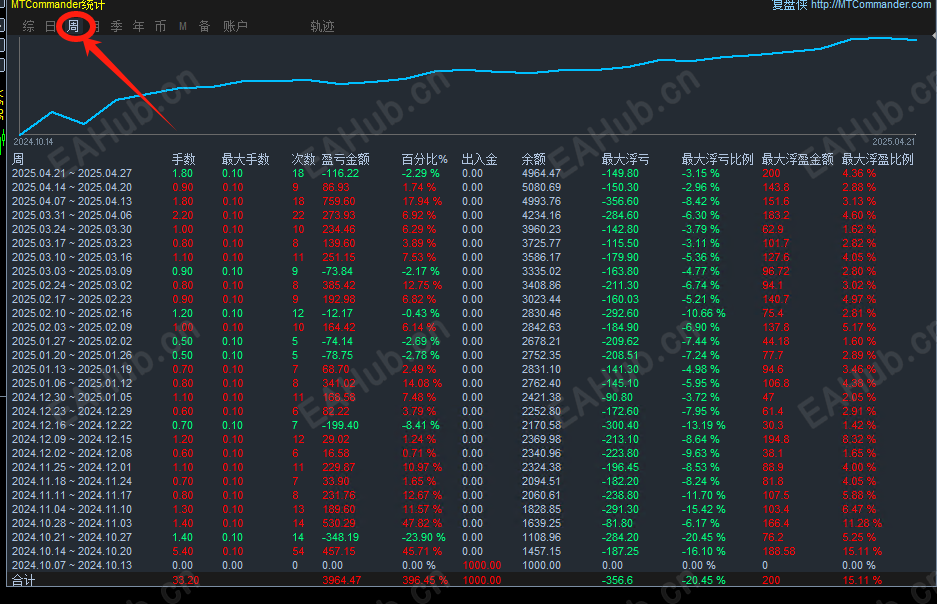Open the http://MTCommander.com link
The image size is (937, 604).
[x=870, y=5]
